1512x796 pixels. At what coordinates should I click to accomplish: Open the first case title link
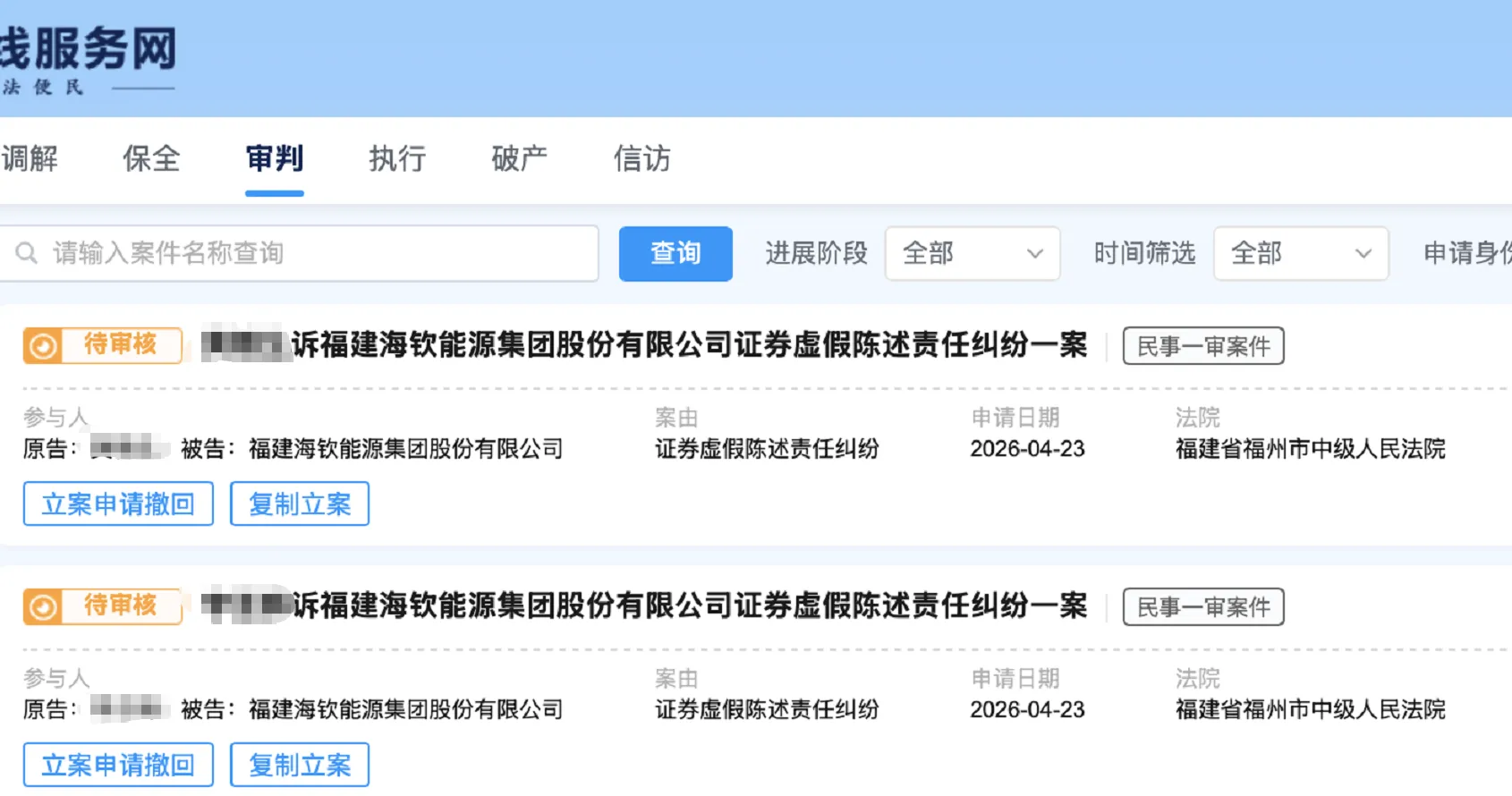[644, 345]
